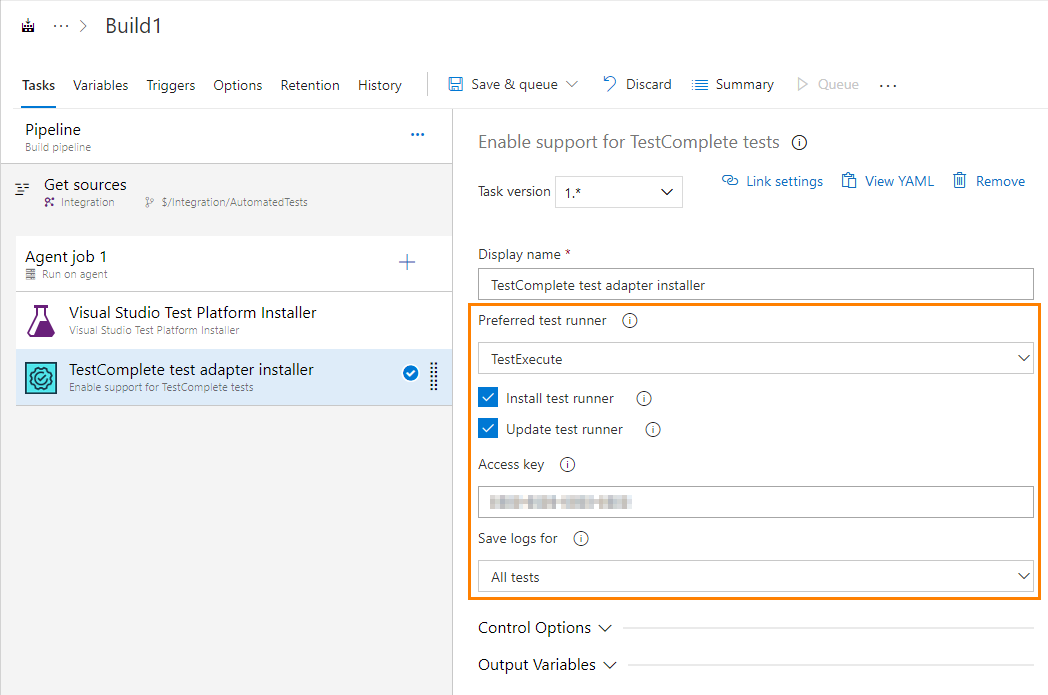The height and width of the screenshot is (695, 1048).
Task: Click the Summary button label
Action: tap(745, 84)
